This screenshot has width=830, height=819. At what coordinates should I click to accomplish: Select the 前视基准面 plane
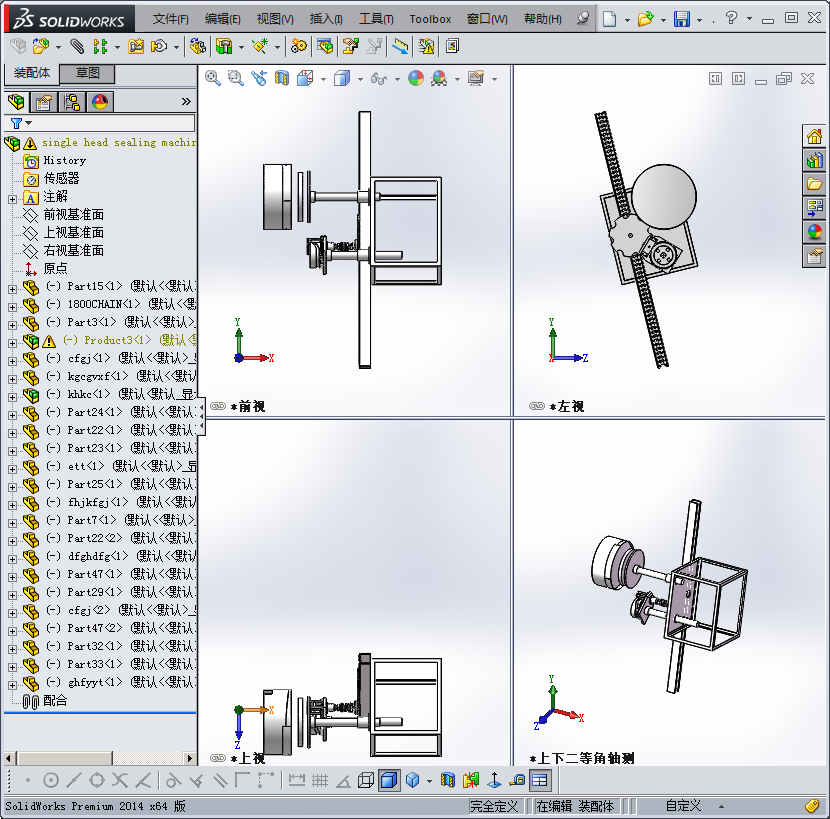63,214
